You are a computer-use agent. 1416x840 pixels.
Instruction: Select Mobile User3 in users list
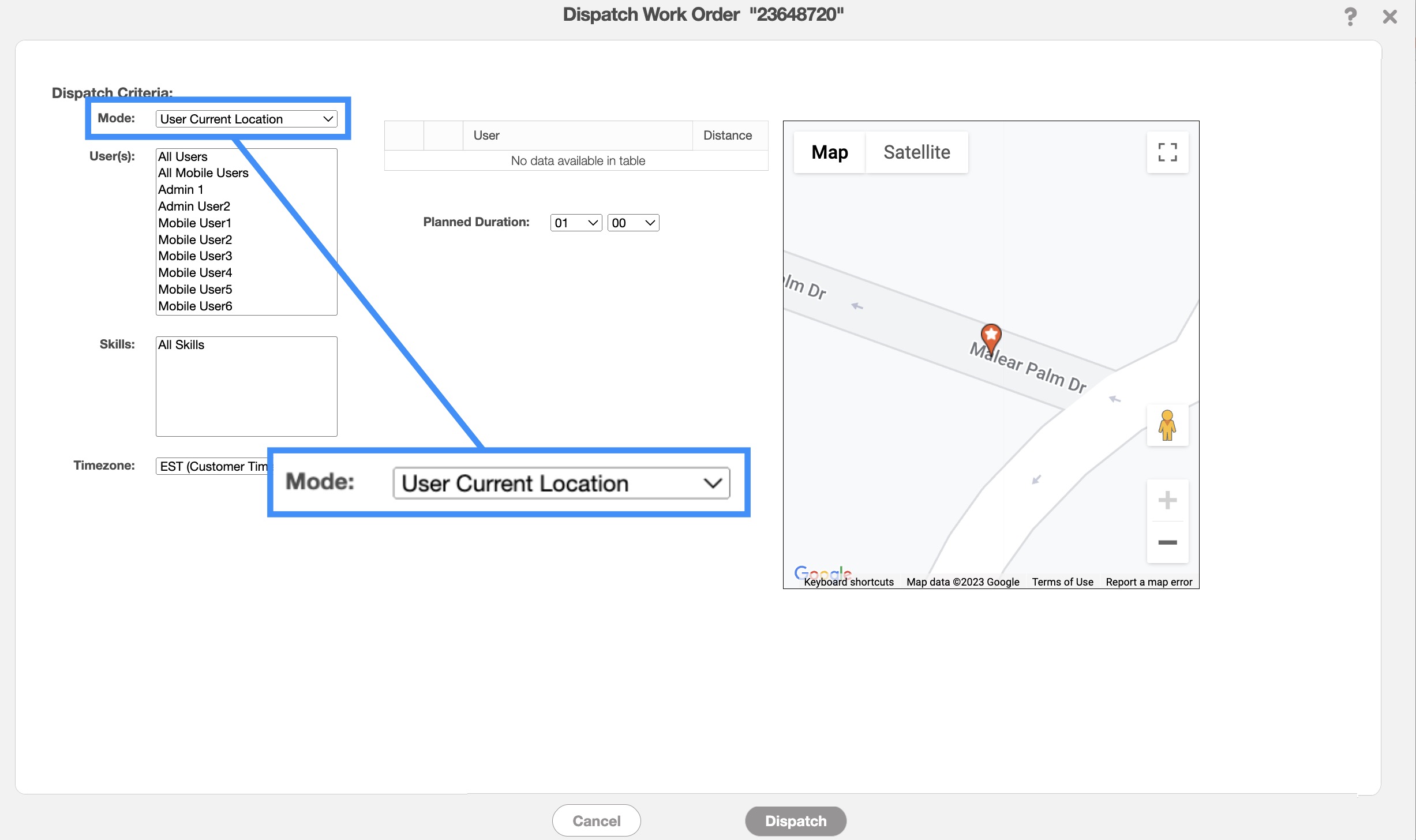[195, 256]
